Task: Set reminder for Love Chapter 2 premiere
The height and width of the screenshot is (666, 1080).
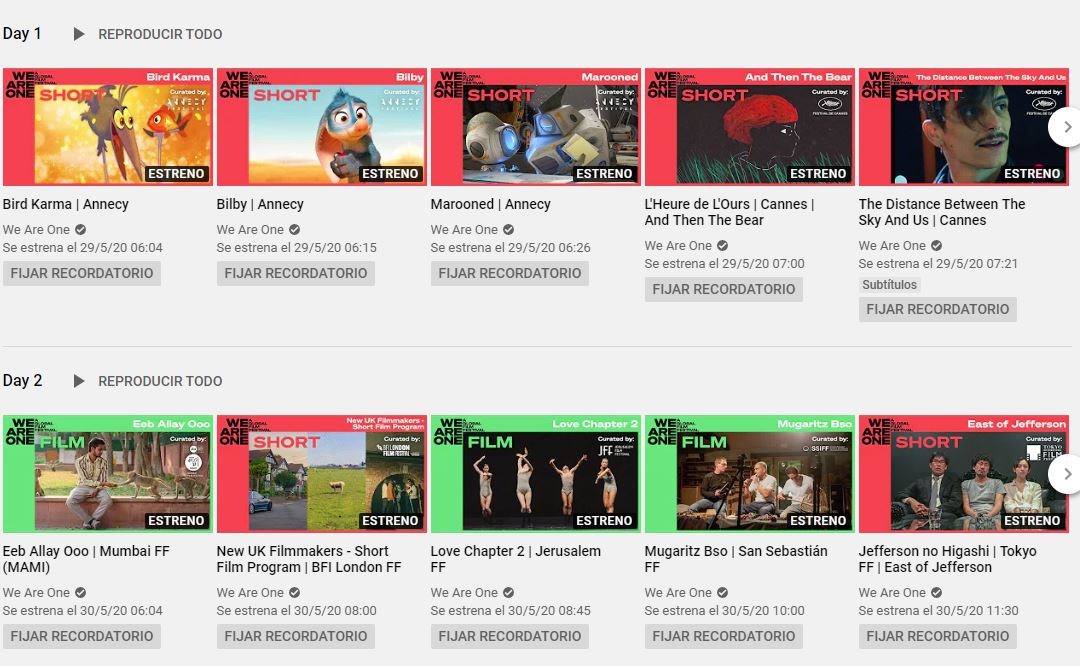Action: 510,636
